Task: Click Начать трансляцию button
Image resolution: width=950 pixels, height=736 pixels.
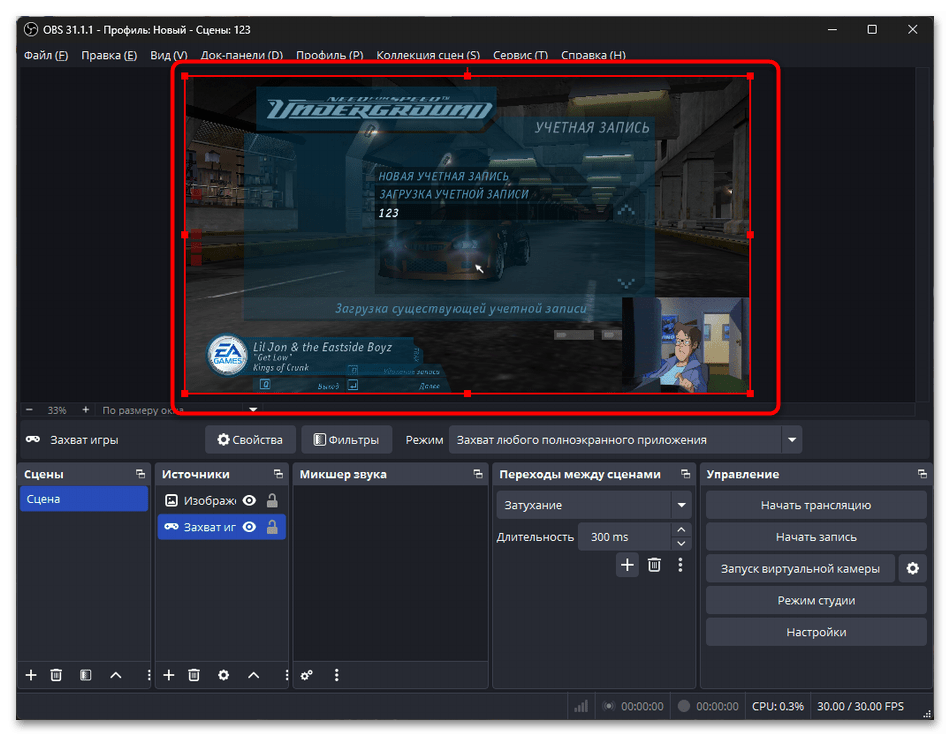Action: 815,505
